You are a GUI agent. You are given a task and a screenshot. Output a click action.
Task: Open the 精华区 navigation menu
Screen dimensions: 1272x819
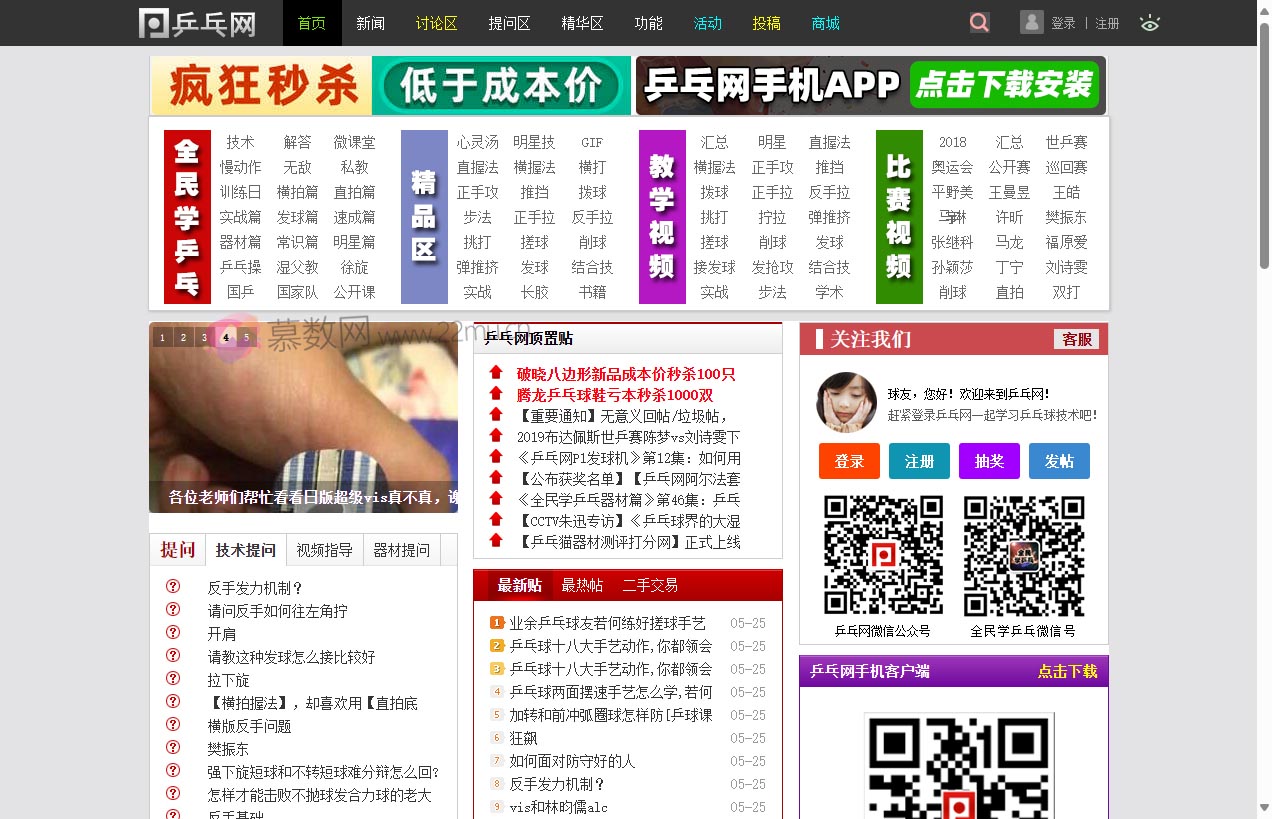point(582,23)
